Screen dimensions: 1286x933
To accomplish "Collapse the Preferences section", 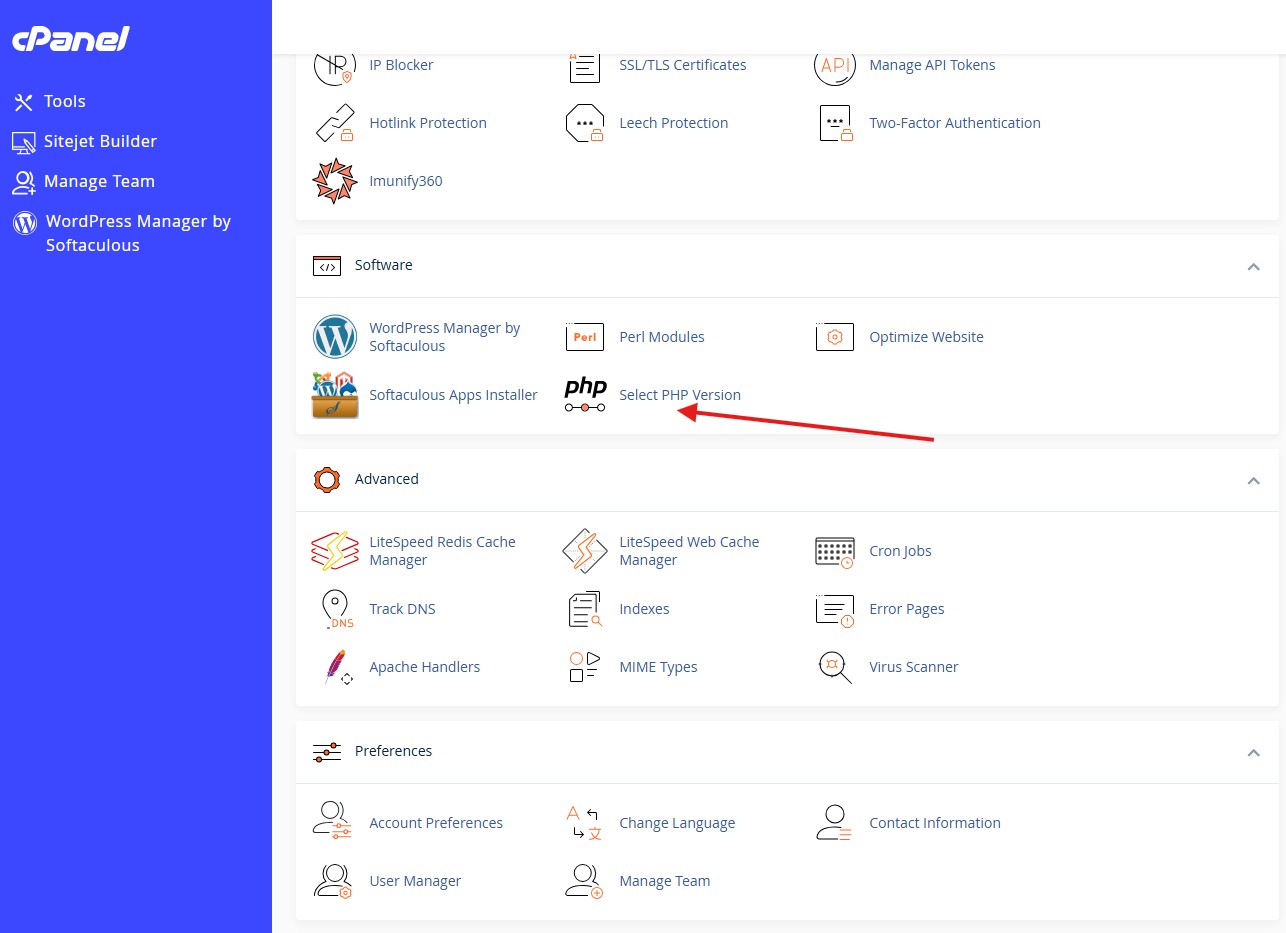I will pos(1253,752).
